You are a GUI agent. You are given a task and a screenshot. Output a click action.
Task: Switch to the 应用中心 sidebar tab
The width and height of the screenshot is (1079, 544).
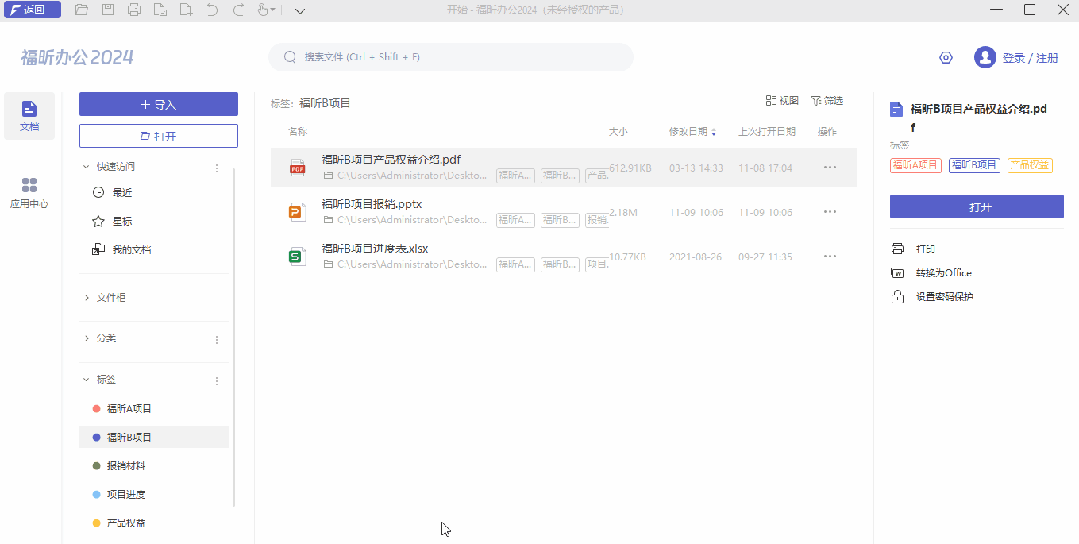30,193
